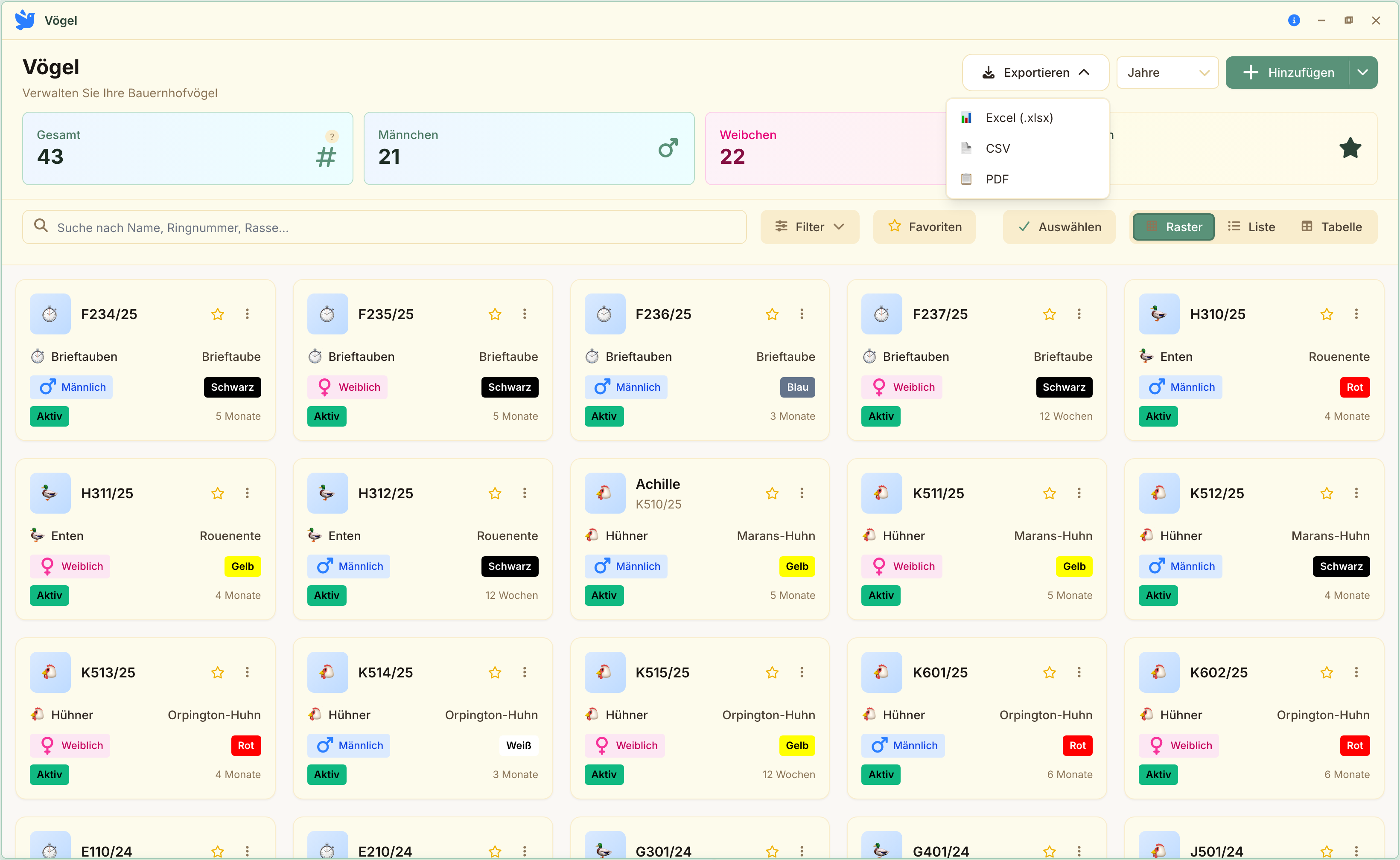Expand the Hinzufügen split arrow
1400x860 pixels.
[1363, 72]
